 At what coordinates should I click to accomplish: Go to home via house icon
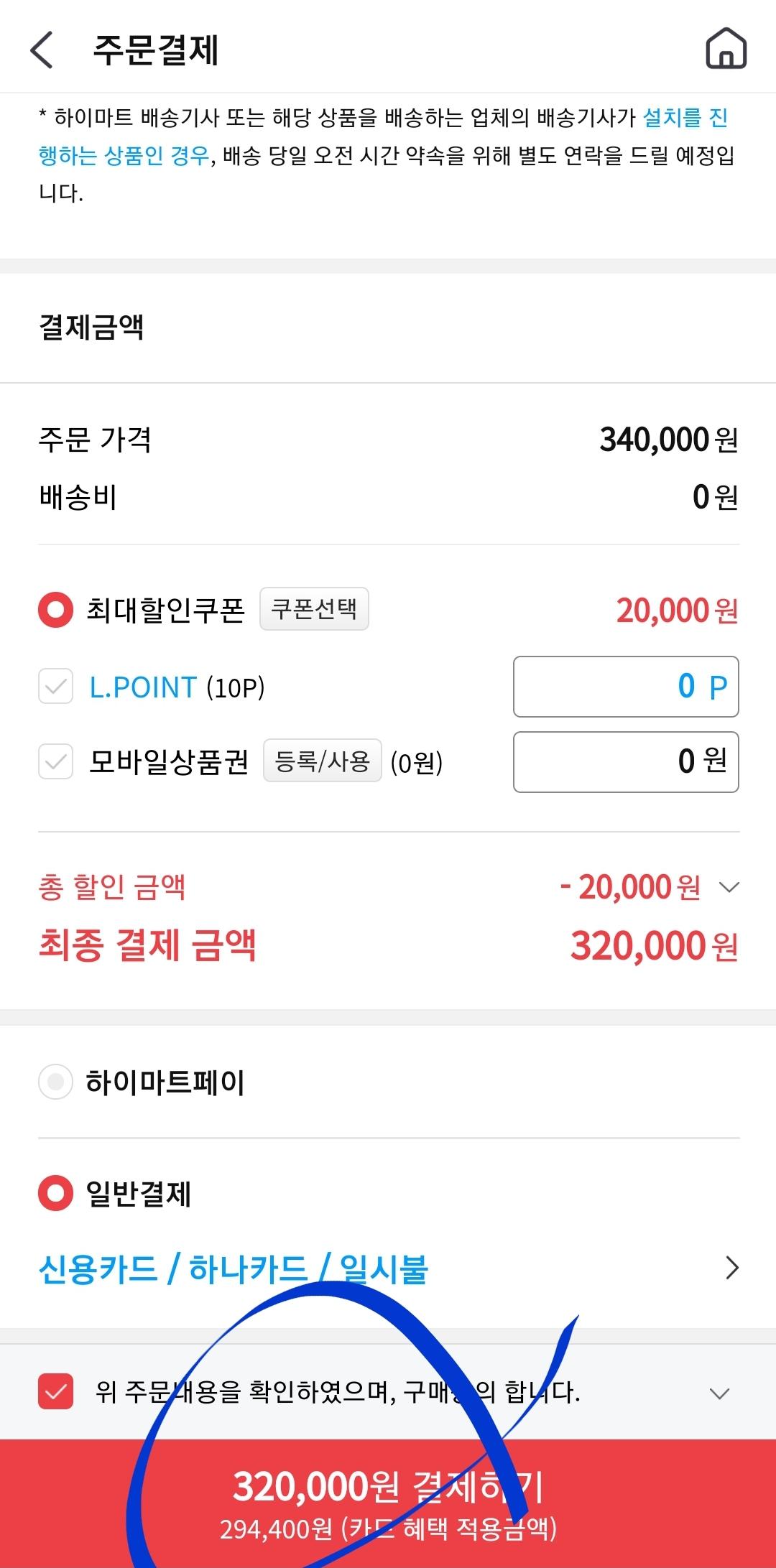[726, 49]
